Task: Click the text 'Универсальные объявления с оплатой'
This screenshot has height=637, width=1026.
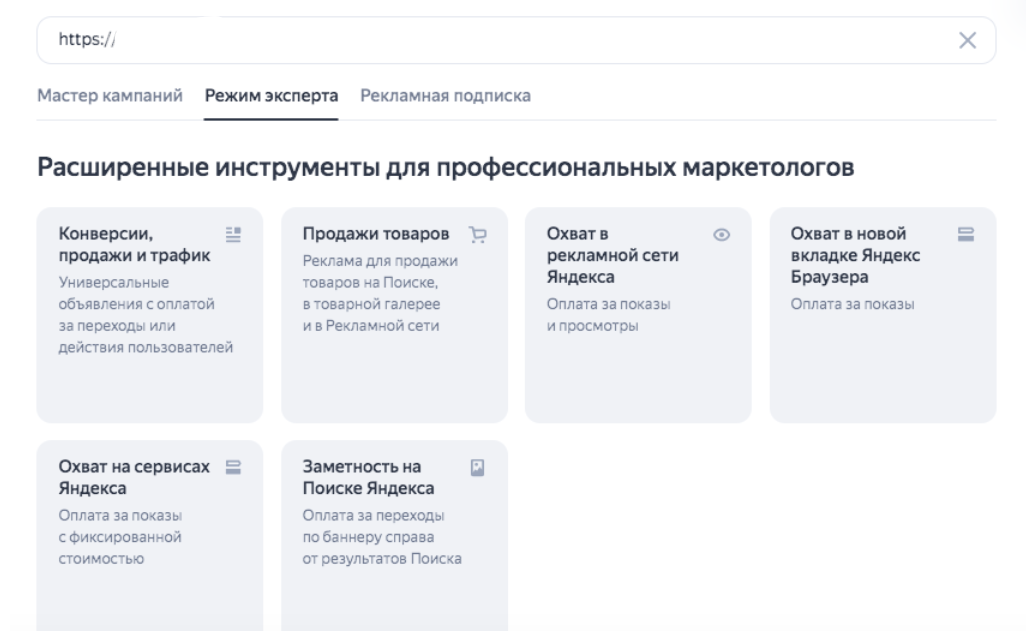Action: coord(136,293)
